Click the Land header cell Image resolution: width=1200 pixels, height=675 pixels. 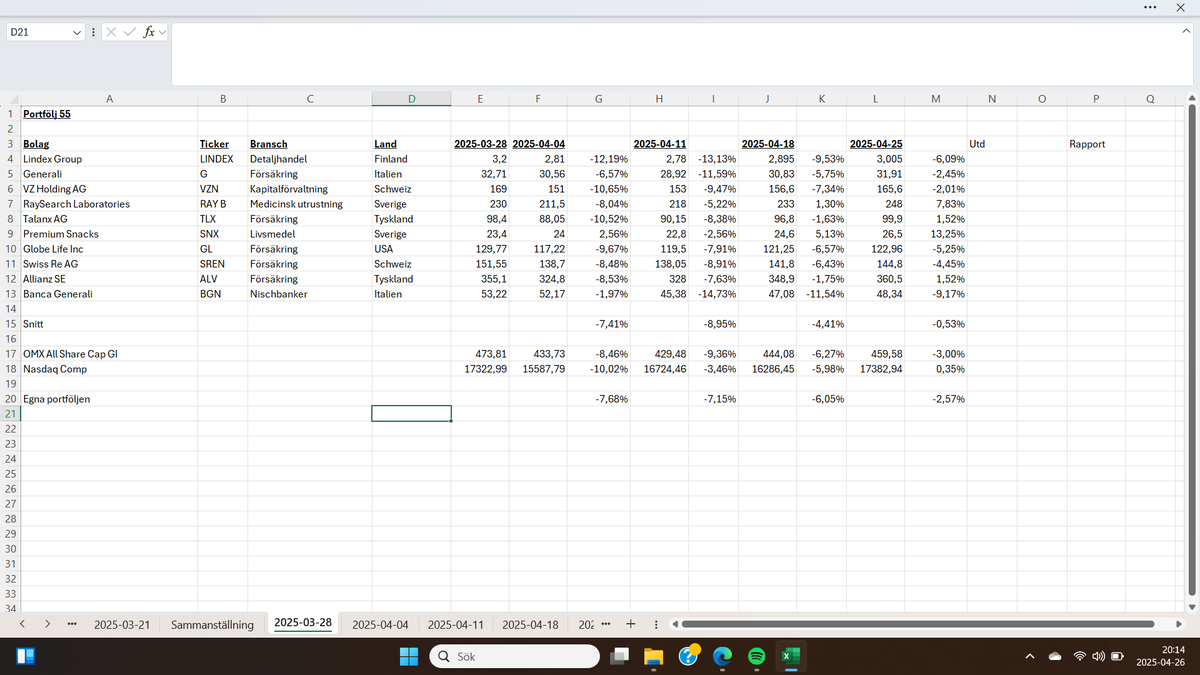(x=411, y=144)
